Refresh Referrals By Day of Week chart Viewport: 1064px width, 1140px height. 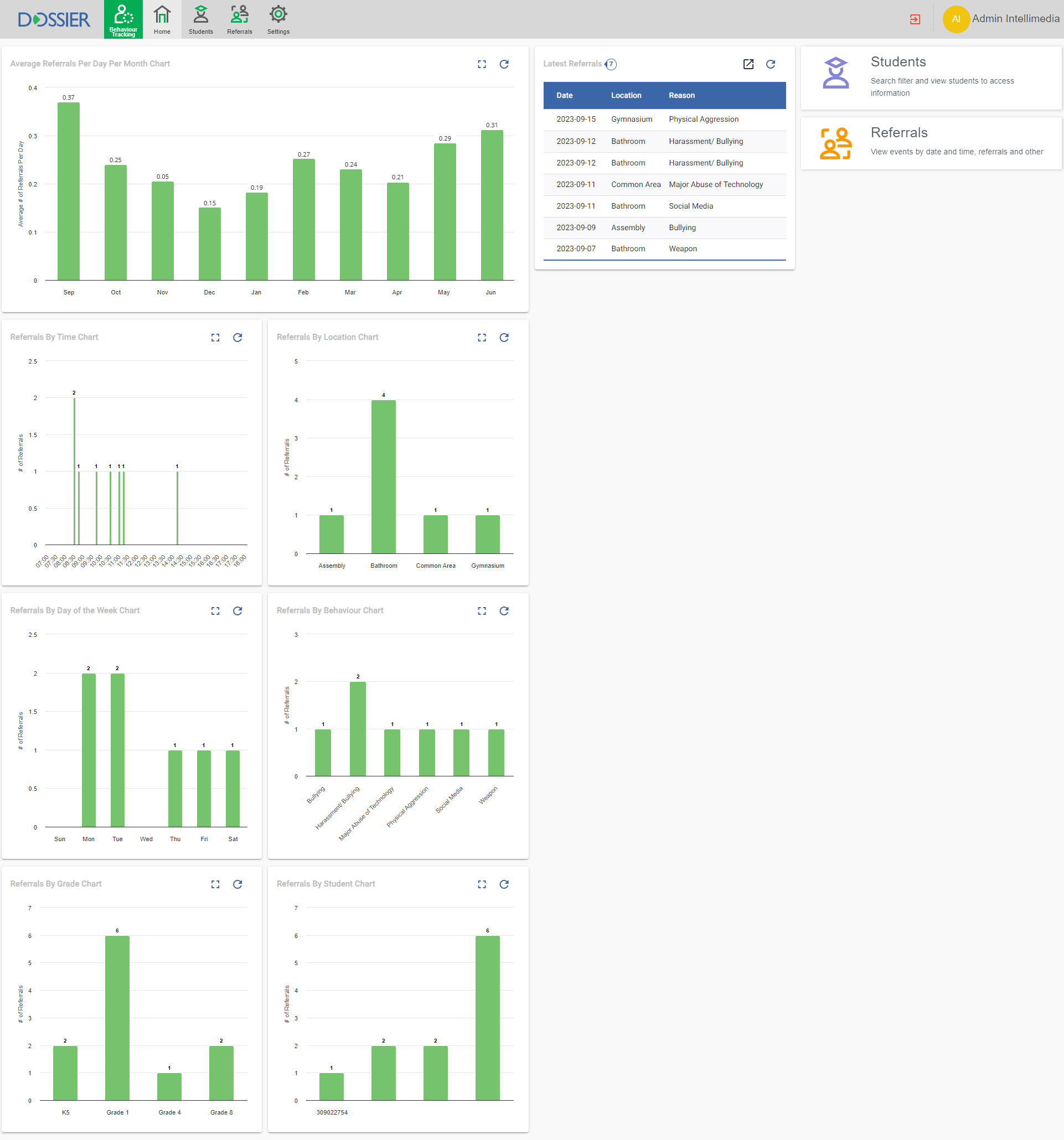point(237,611)
